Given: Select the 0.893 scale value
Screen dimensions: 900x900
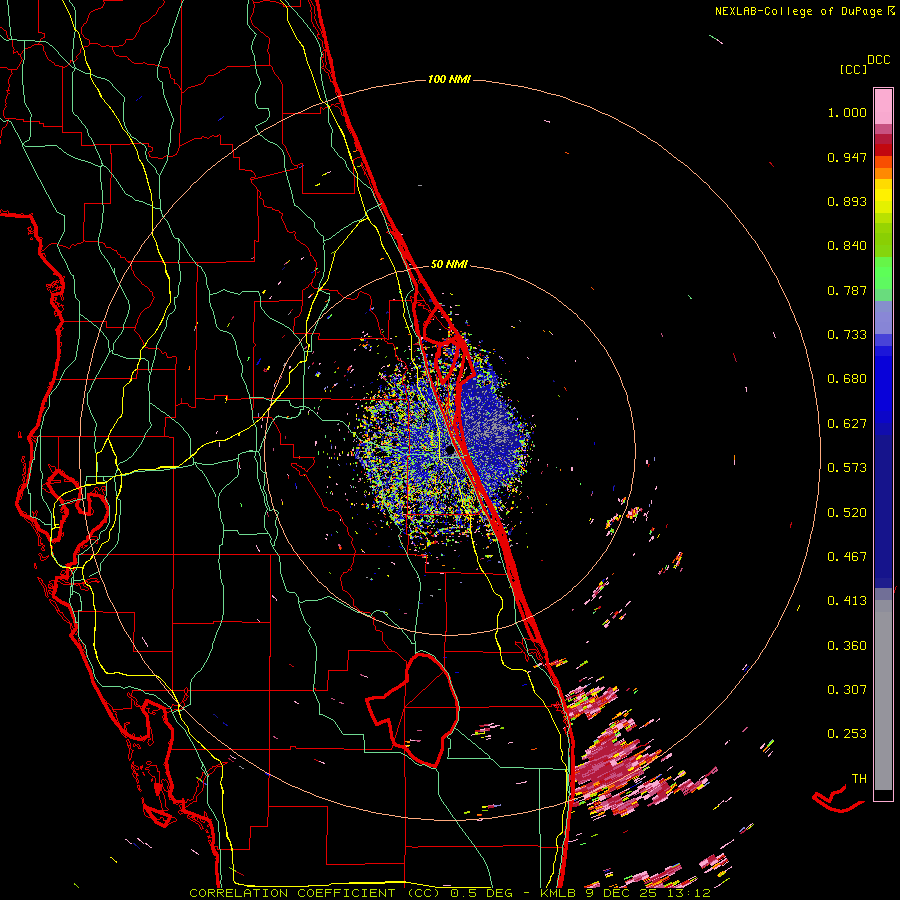Looking at the screenshot, I should point(847,201).
